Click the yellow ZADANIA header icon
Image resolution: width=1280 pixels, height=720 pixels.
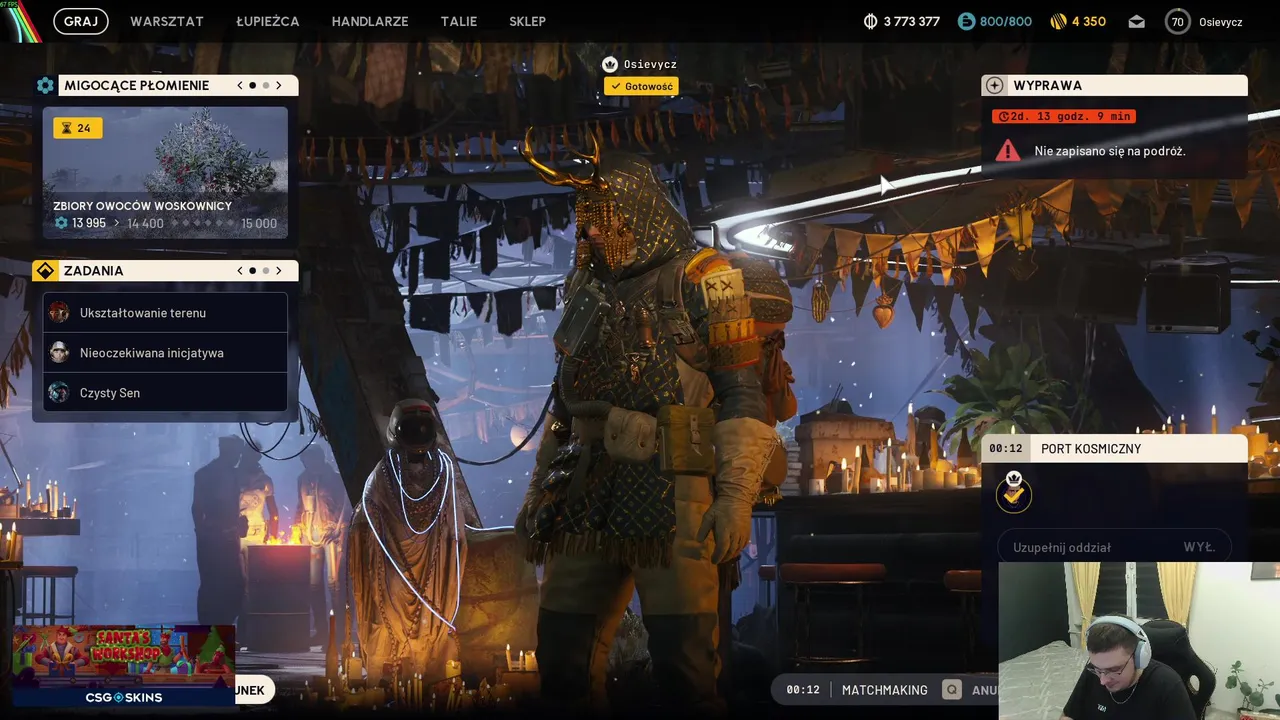click(45, 271)
